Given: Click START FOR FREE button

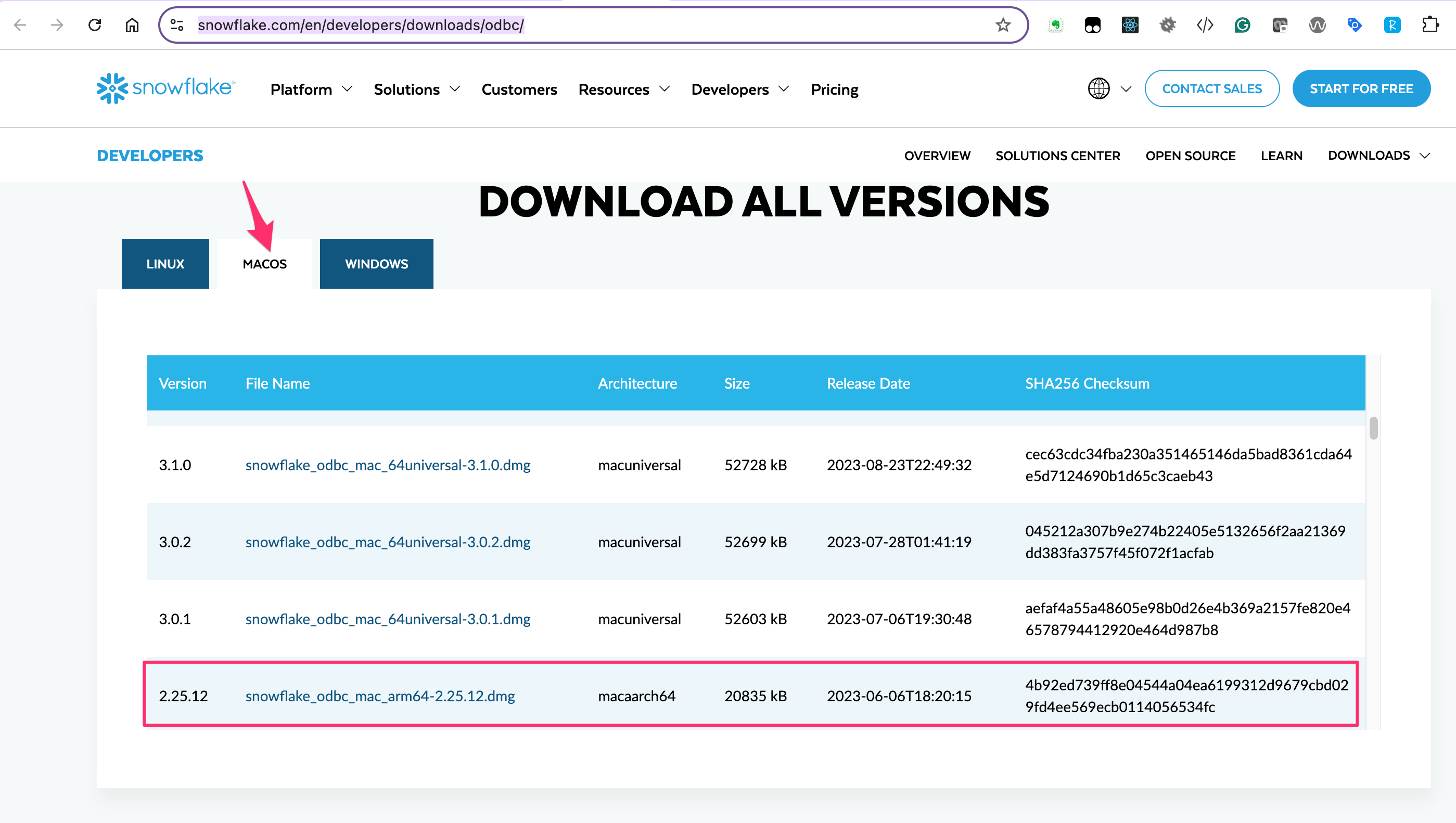Looking at the screenshot, I should coord(1361,88).
